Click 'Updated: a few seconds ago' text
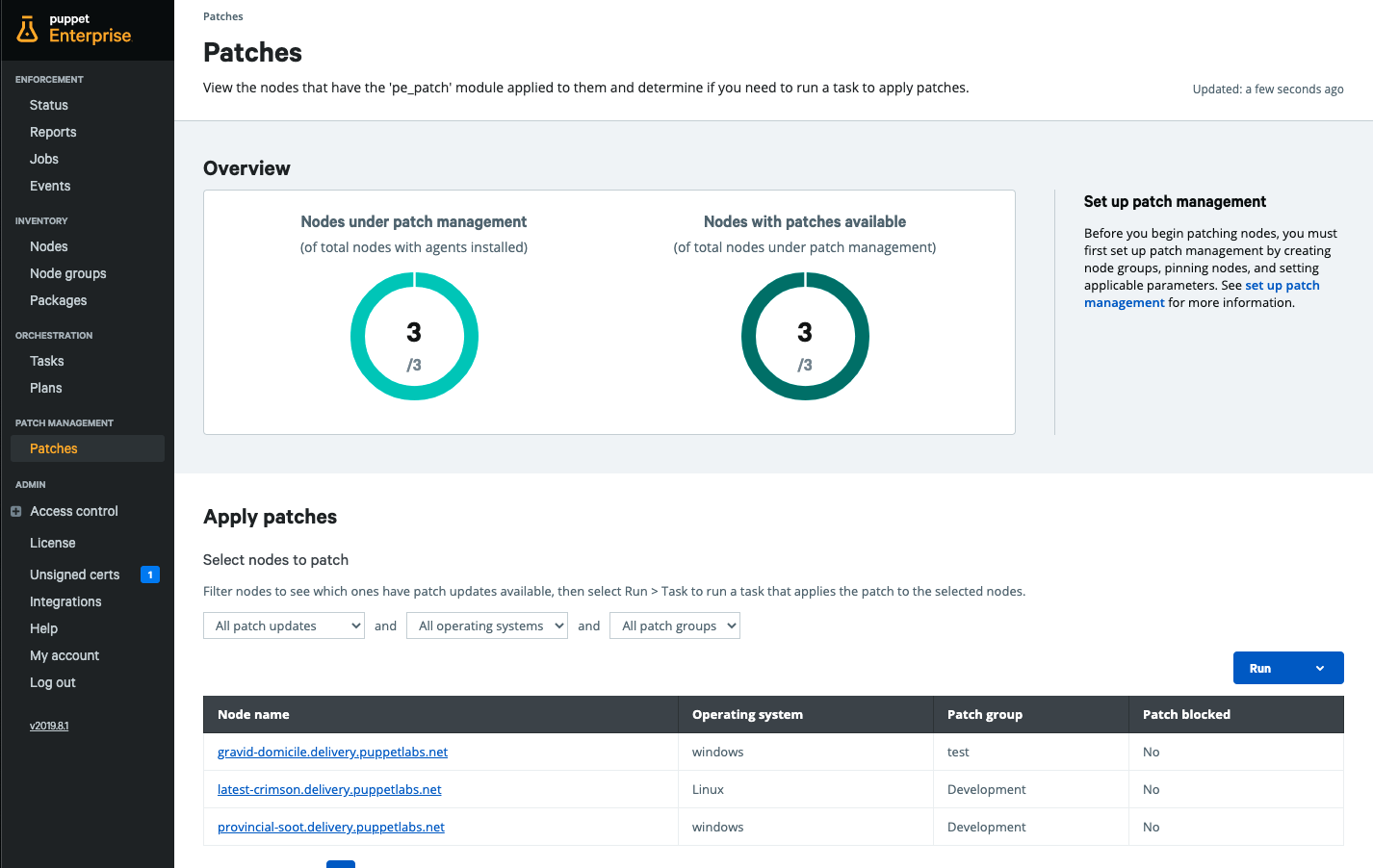Viewport: 1373px width, 868px height. [x=1268, y=89]
